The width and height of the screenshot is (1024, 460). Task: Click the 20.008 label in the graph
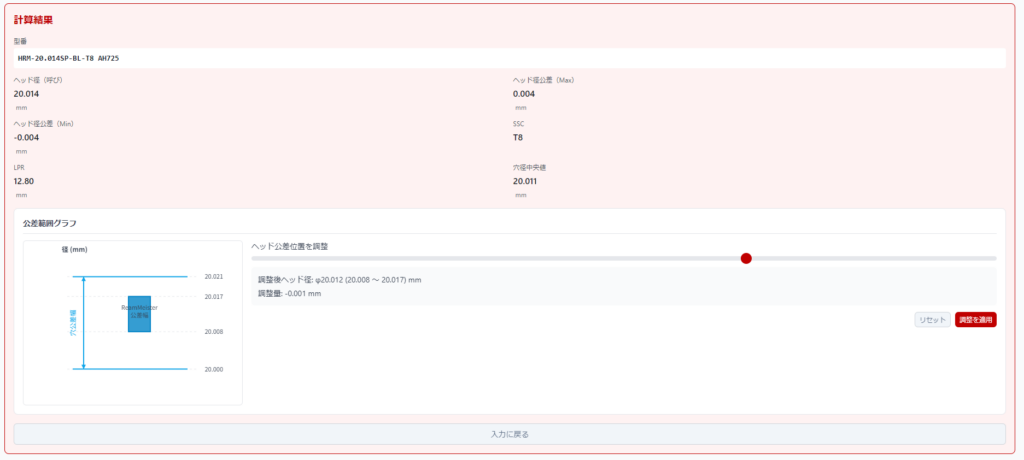pos(214,332)
